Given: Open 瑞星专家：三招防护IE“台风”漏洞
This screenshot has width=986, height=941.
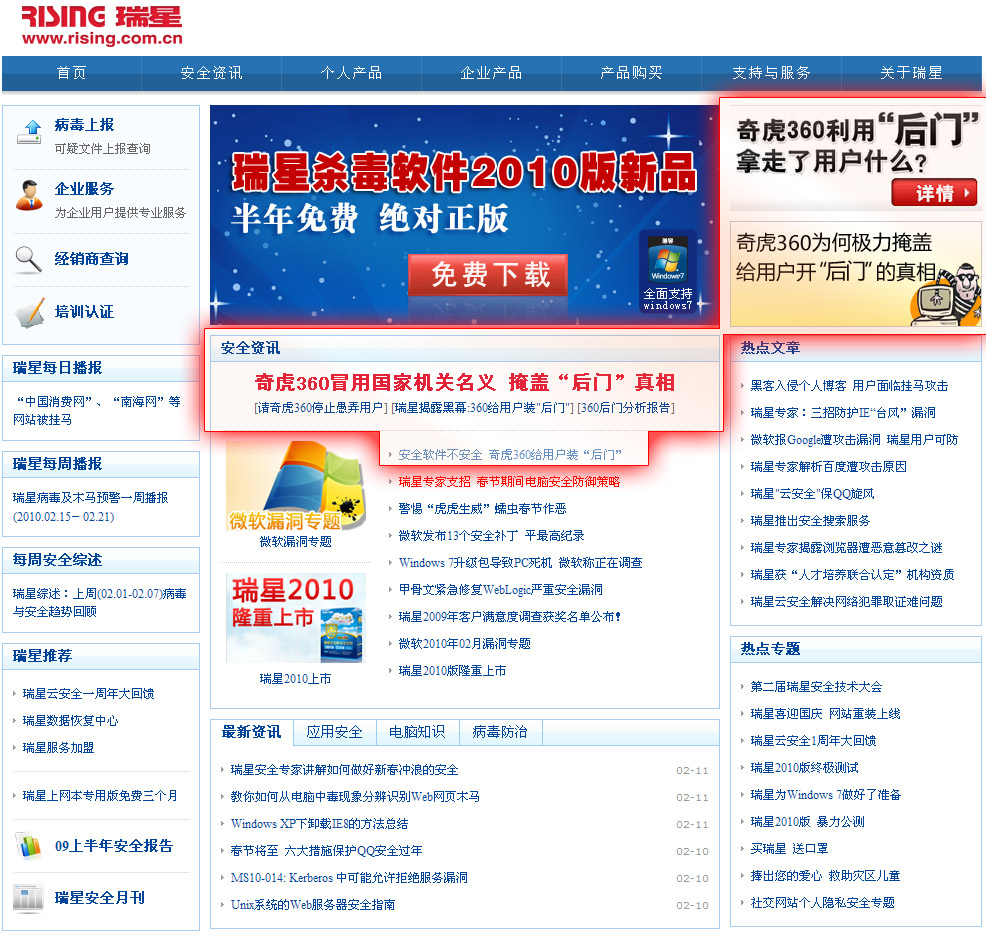Looking at the screenshot, I should (x=843, y=413).
